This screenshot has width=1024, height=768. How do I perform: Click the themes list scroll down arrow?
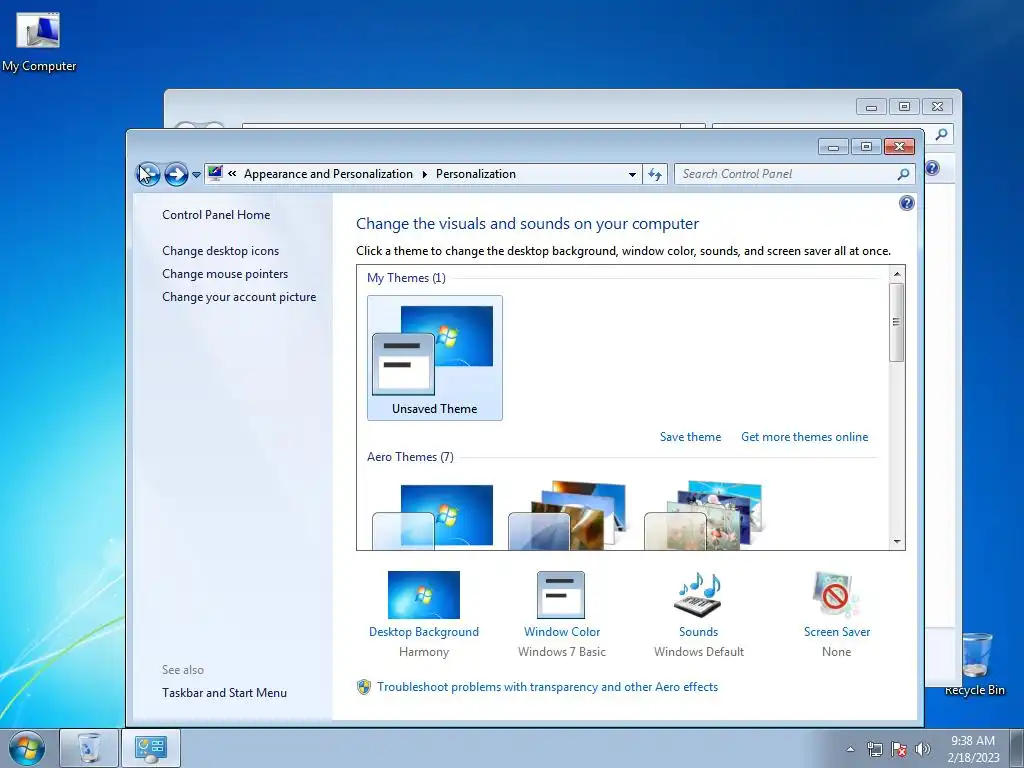pyautogui.click(x=897, y=541)
